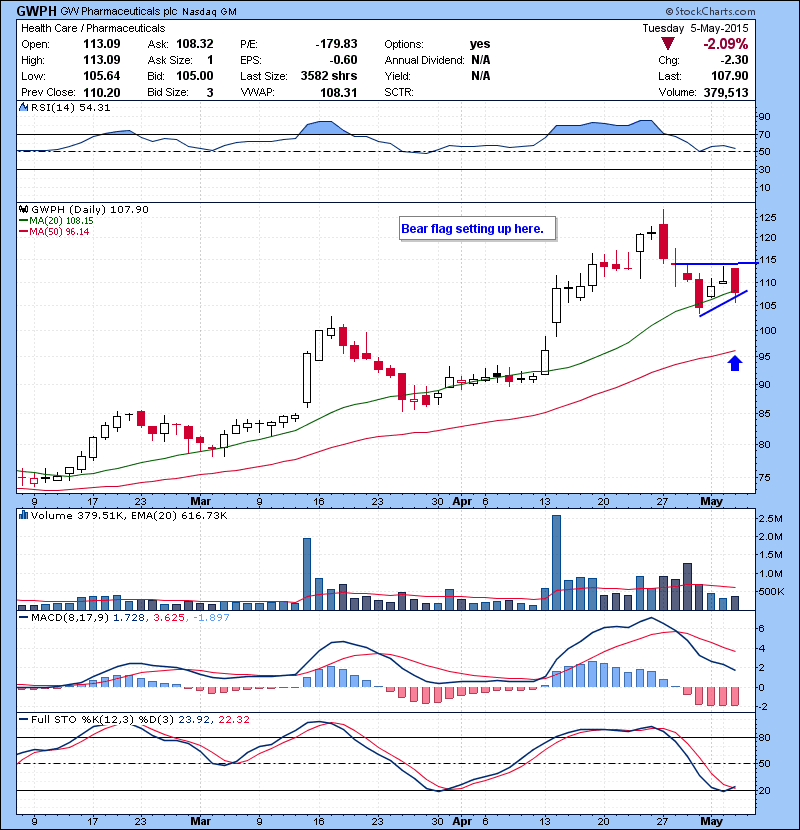Viewport: 800px width, 830px height.
Task: Click the GWPH Daily candlestick legend icon
Action: pos(23,210)
